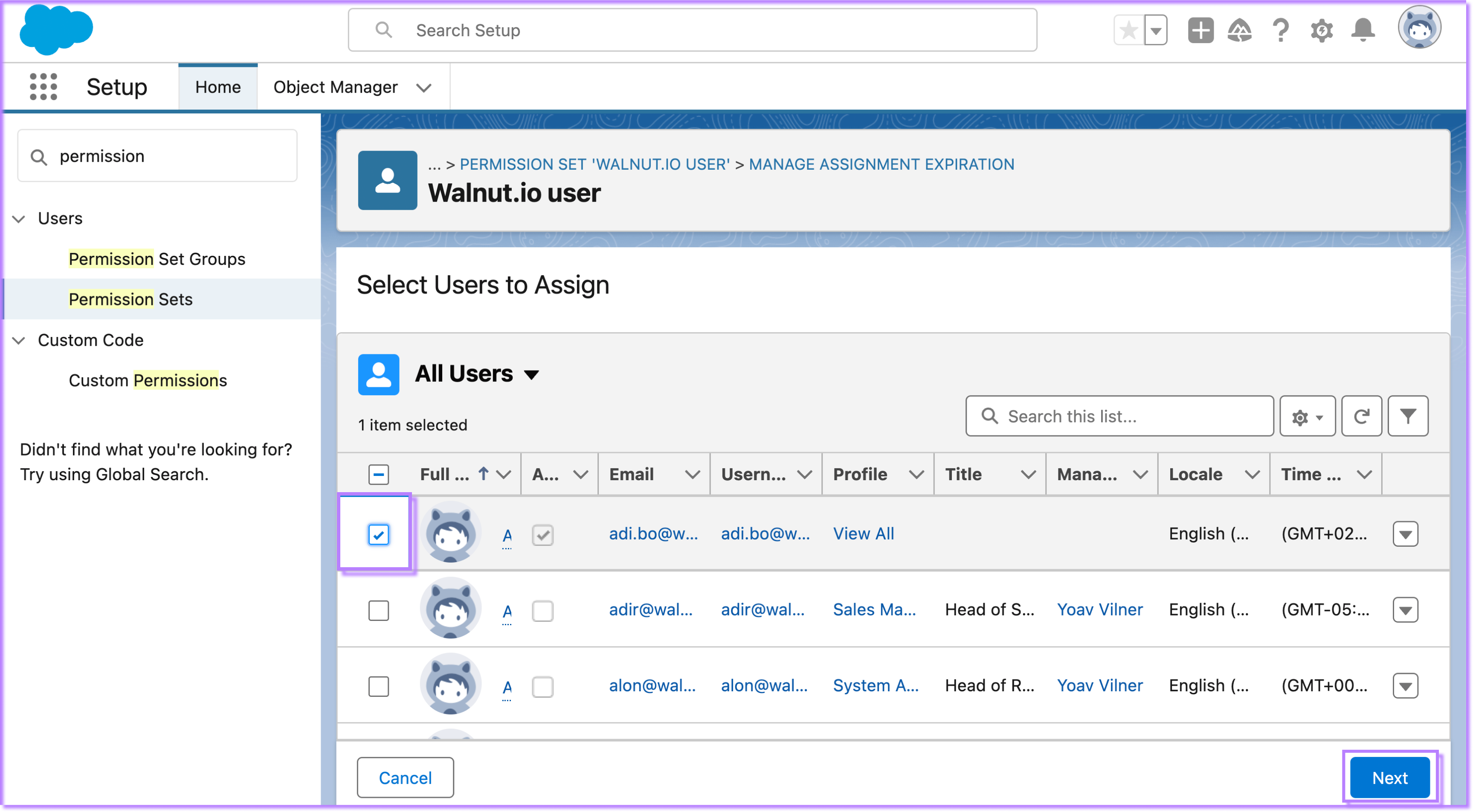Open the App Launcher dots grid
1473x812 pixels.
click(43, 87)
